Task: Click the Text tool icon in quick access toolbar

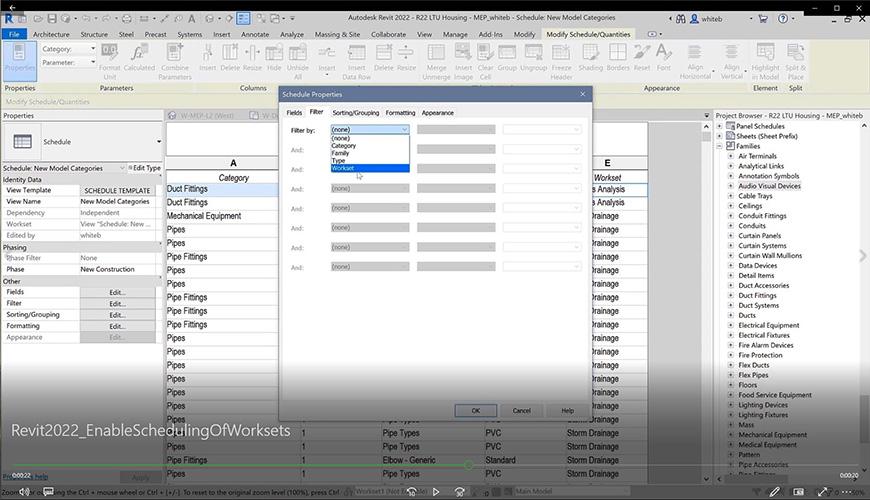Action: [191, 18]
